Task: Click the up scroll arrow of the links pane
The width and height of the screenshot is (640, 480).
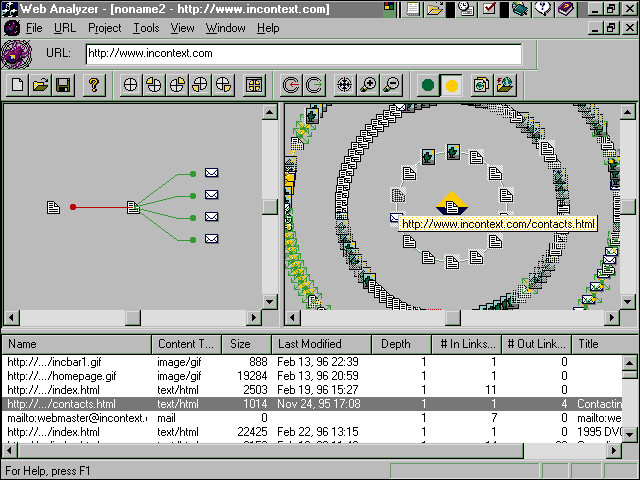Action: coord(269,112)
